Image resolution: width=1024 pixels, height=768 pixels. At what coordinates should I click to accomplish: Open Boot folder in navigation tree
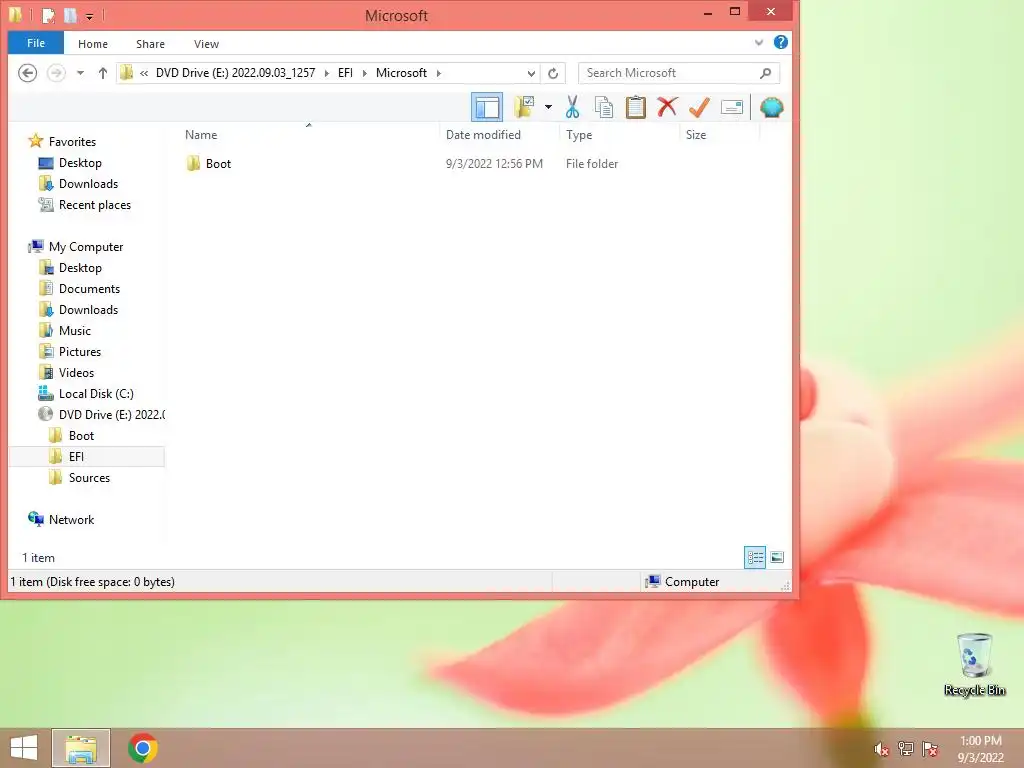click(81, 435)
